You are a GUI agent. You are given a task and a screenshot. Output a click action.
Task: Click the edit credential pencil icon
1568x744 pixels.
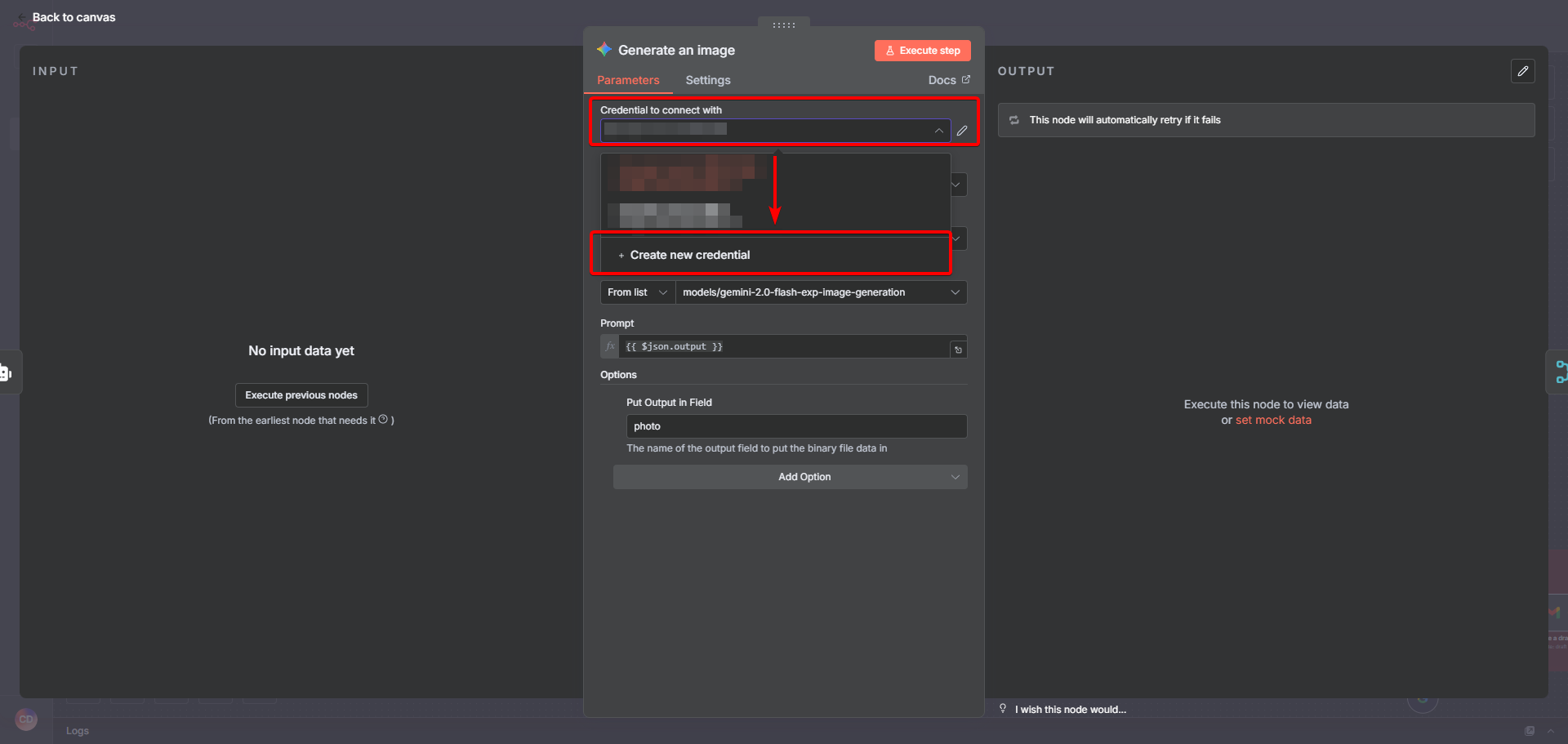tap(962, 131)
